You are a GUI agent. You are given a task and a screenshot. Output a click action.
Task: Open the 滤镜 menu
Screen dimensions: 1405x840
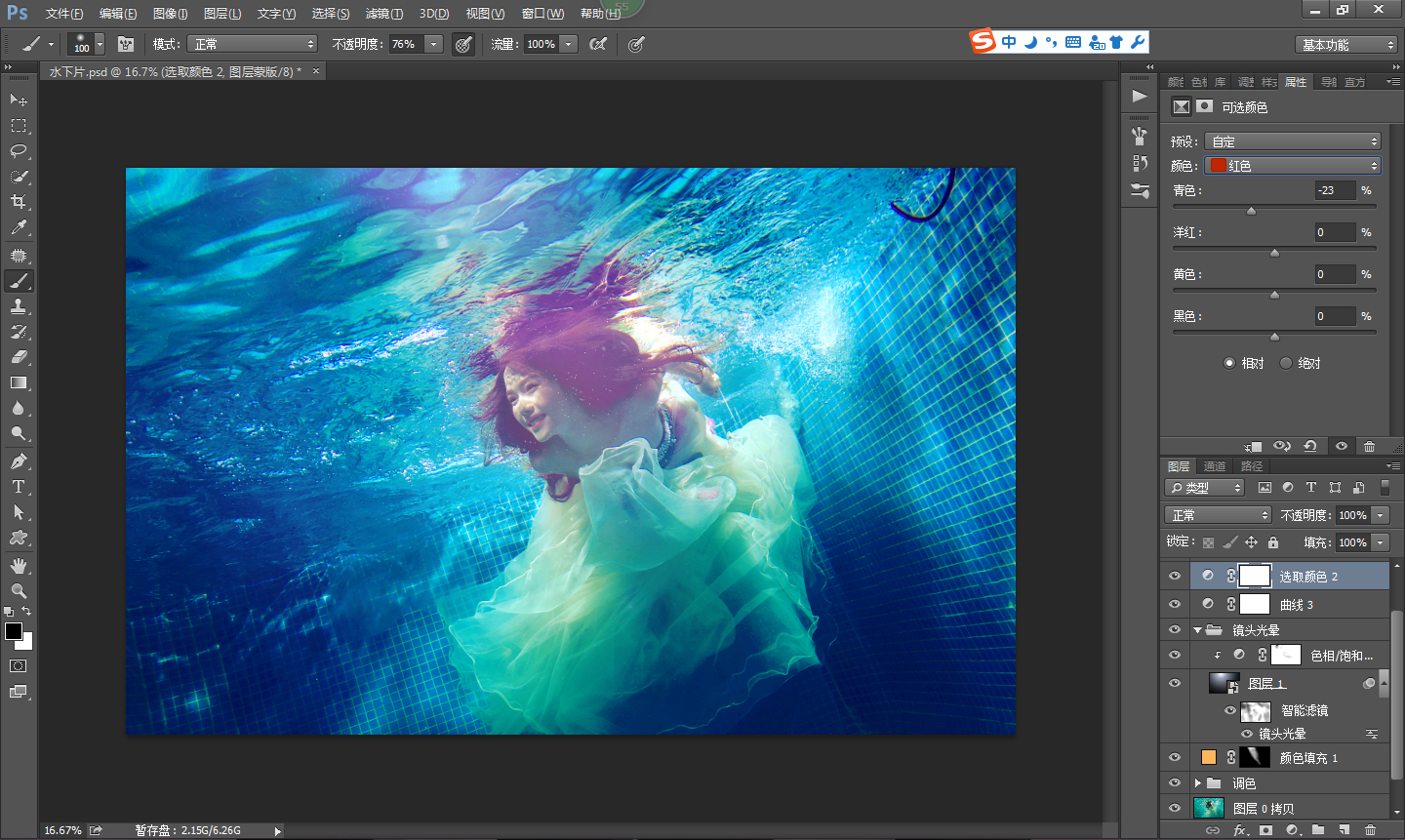383,14
